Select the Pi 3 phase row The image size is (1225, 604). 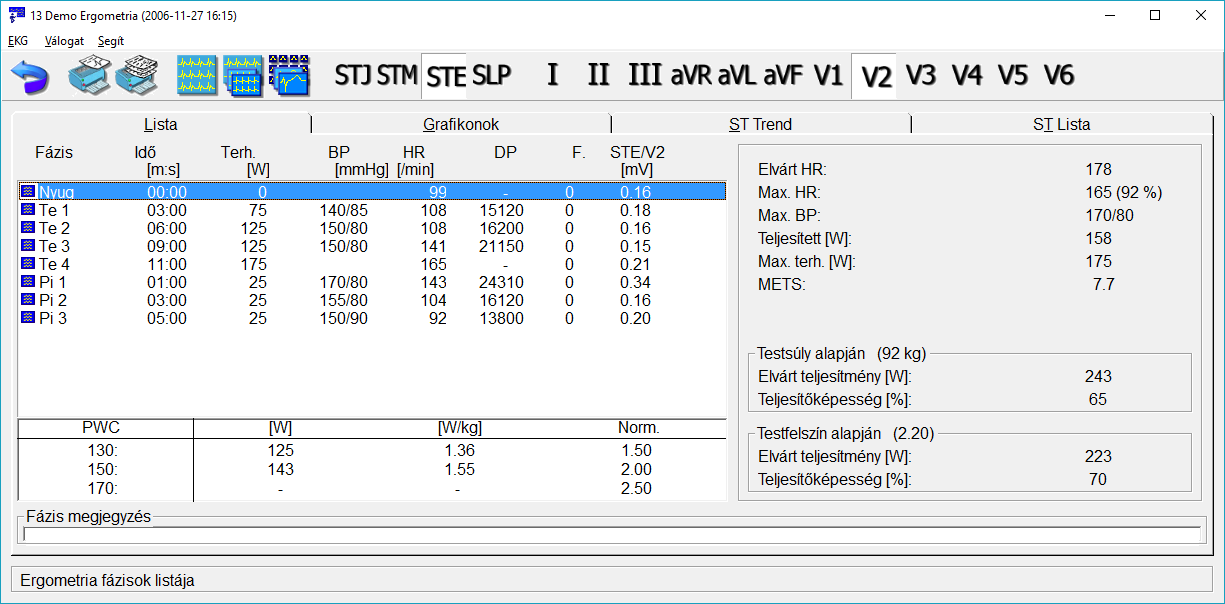pyautogui.click(x=372, y=318)
